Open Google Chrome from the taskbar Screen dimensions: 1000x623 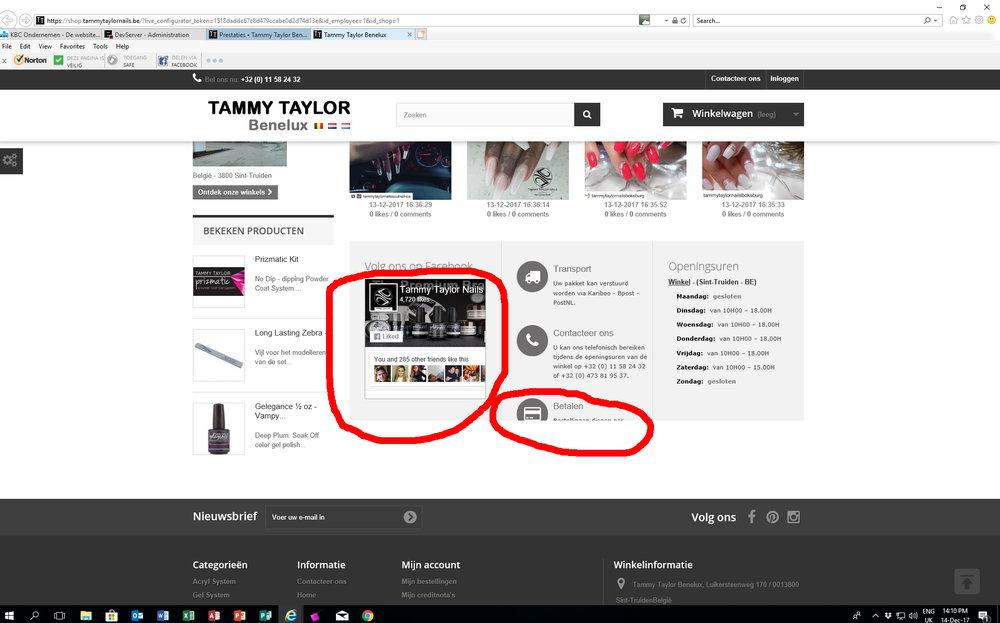coord(367,615)
